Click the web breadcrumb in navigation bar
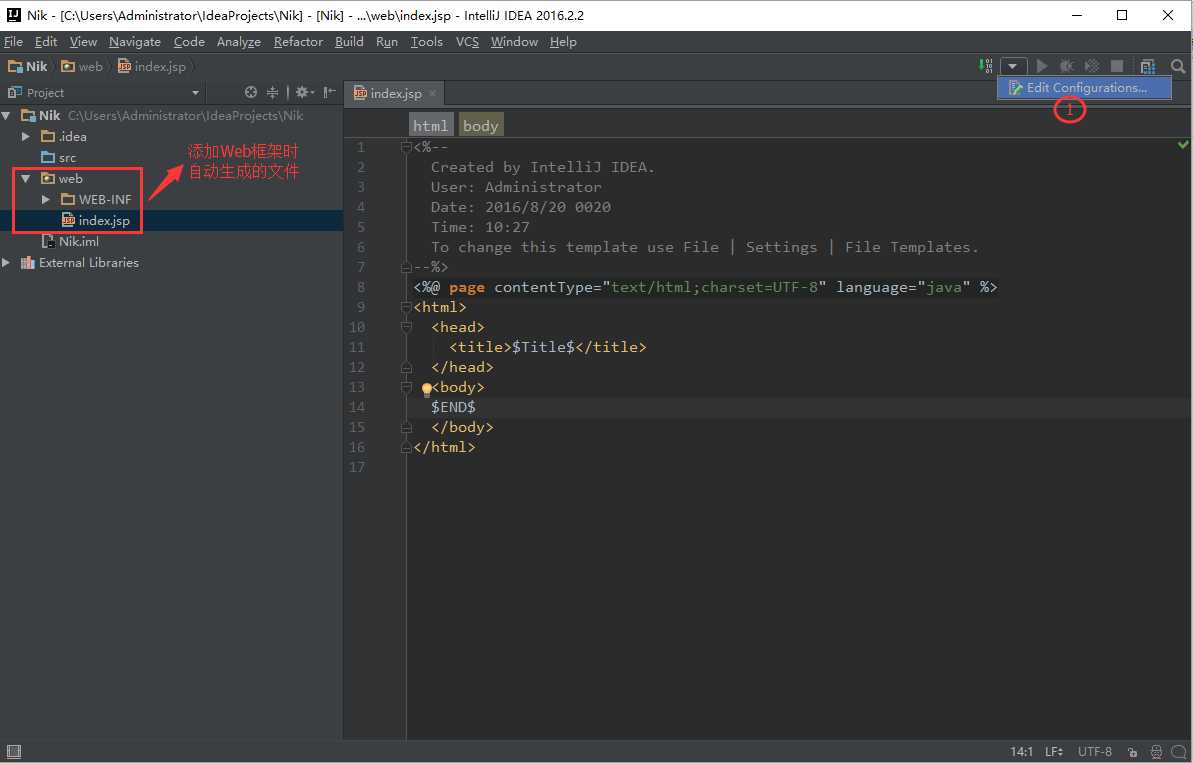Screen dimensions: 1193x763 pyautogui.click(x=82, y=66)
